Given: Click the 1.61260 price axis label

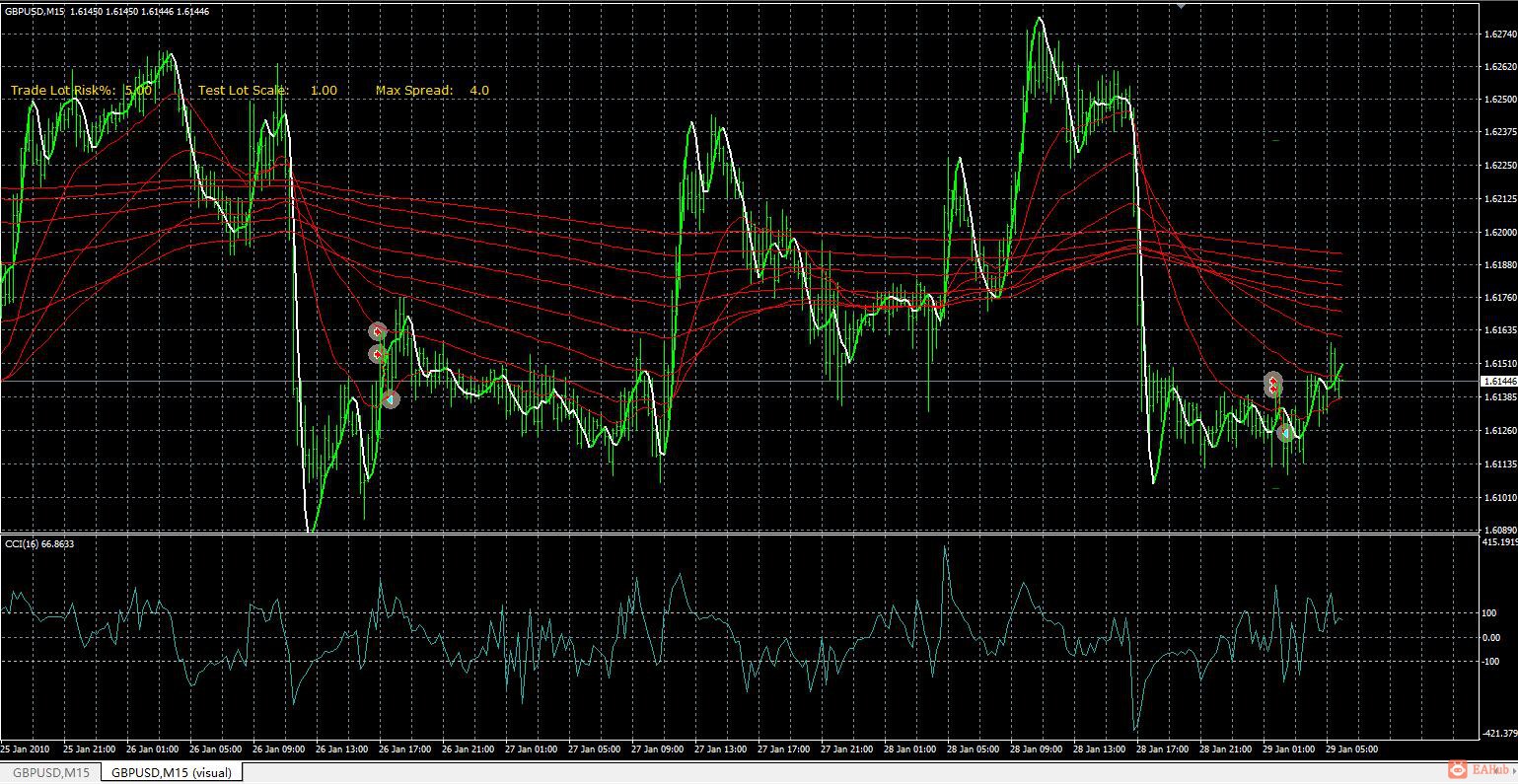Looking at the screenshot, I should (1499, 431).
